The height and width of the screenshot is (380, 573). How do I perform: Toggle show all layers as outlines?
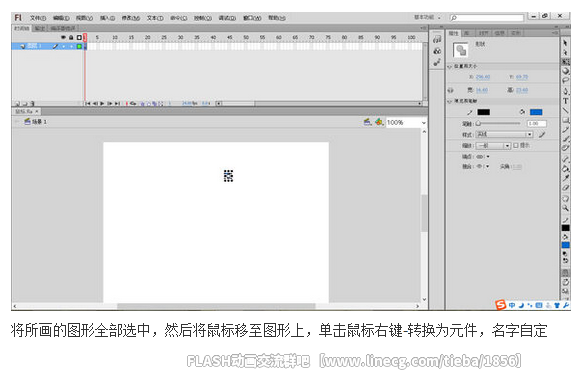click(79, 37)
